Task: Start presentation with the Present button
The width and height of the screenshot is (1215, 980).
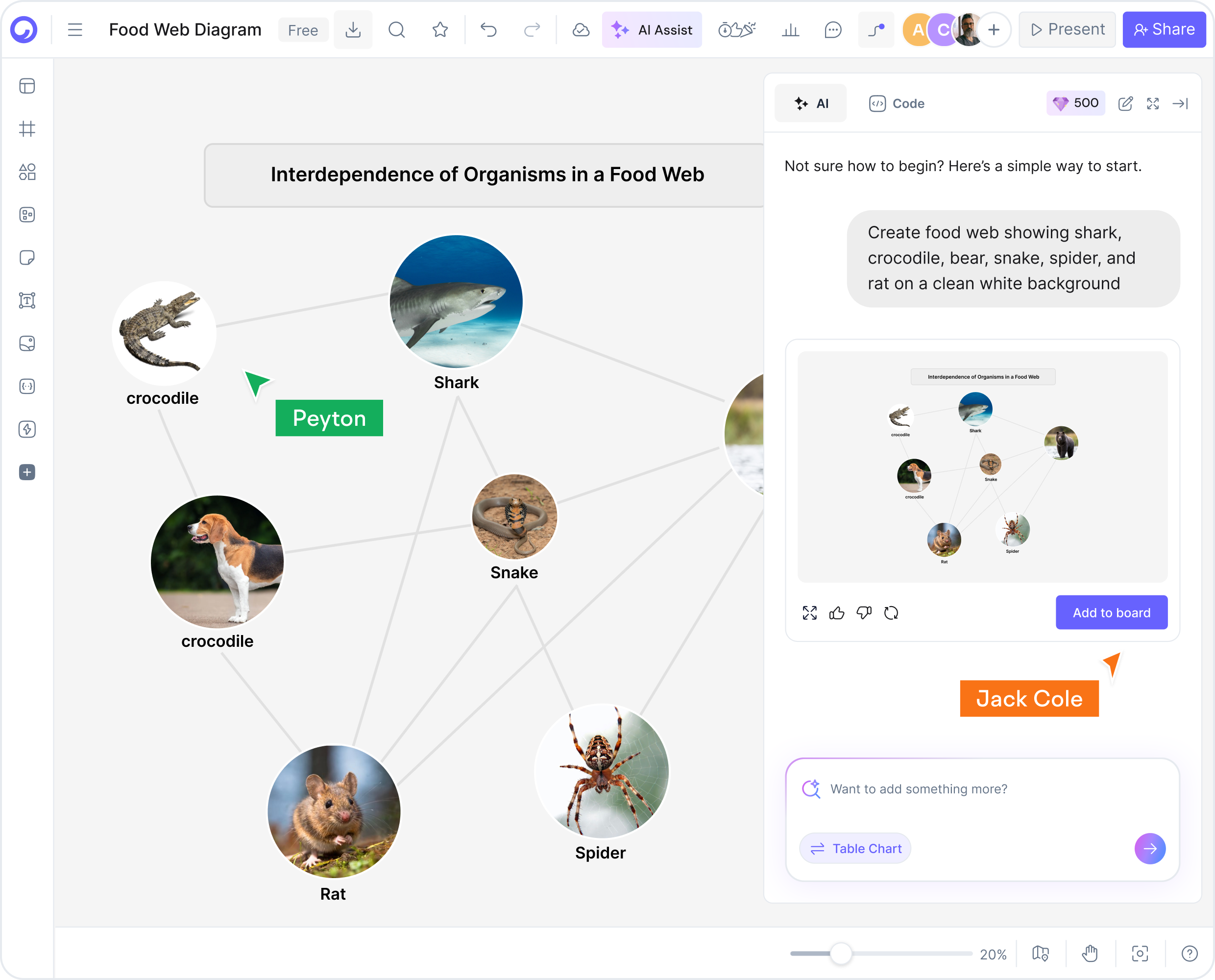Action: 1067,29
